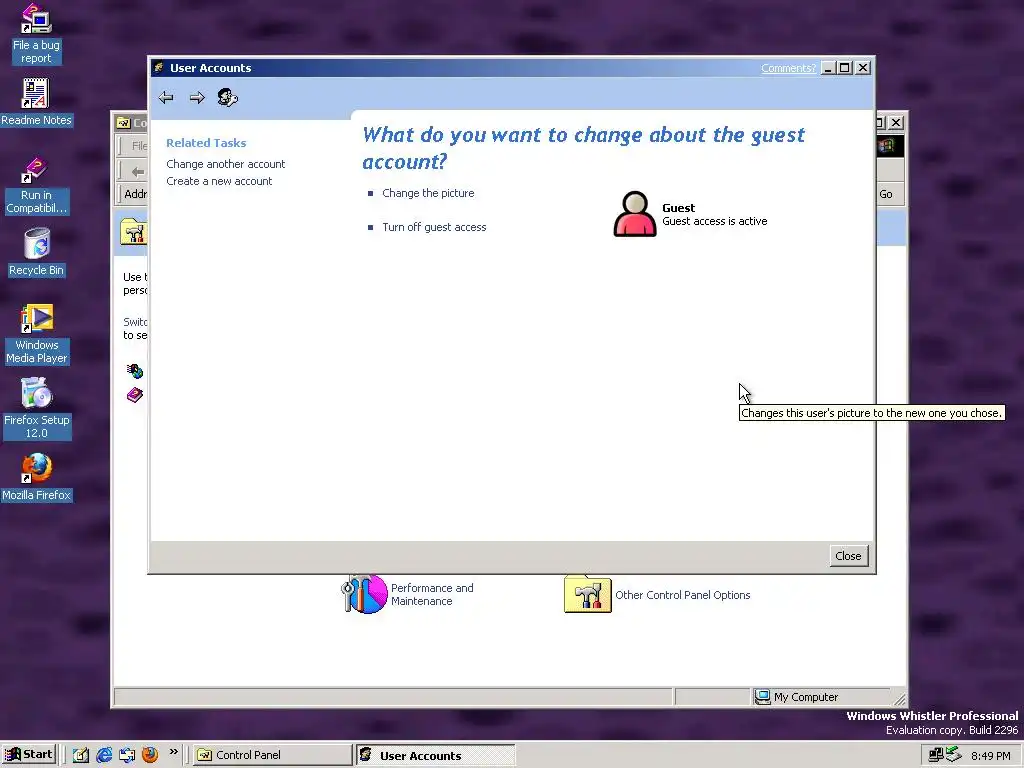
Task: Open Firefox Setup 12.0 installer icon
Action: [36, 409]
